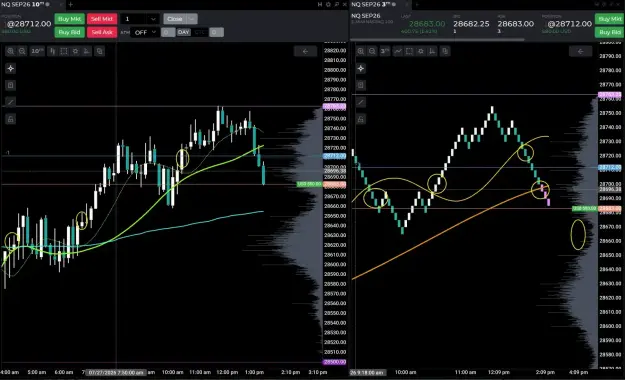The width and height of the screenshot is (625, 380).
Task: Select the NQ SEP26 10m chart tab
Action: click(25, 4)
